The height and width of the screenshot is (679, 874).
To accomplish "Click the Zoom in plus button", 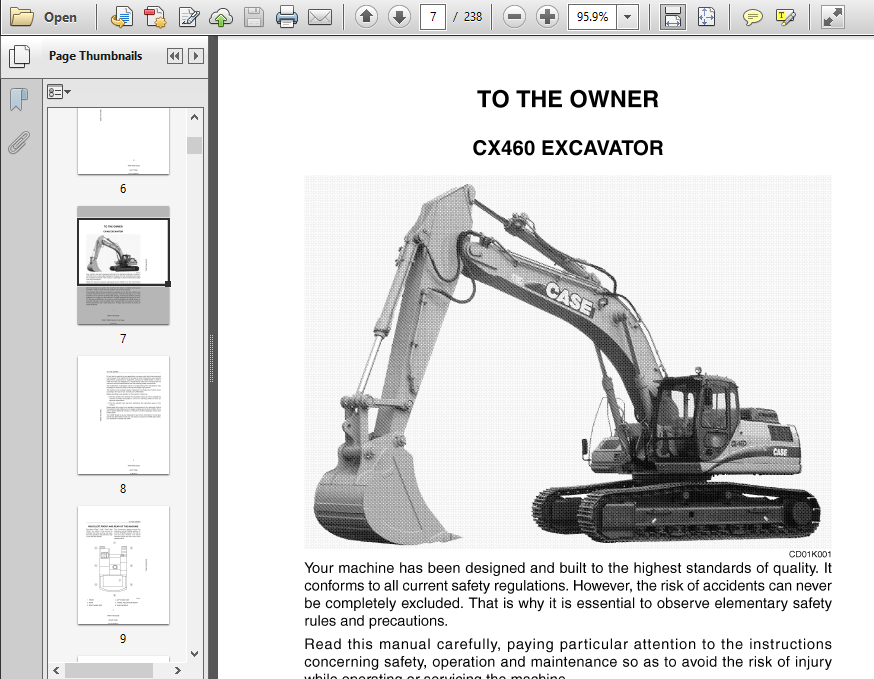I will pyautogui.click(x=547, y=17).
